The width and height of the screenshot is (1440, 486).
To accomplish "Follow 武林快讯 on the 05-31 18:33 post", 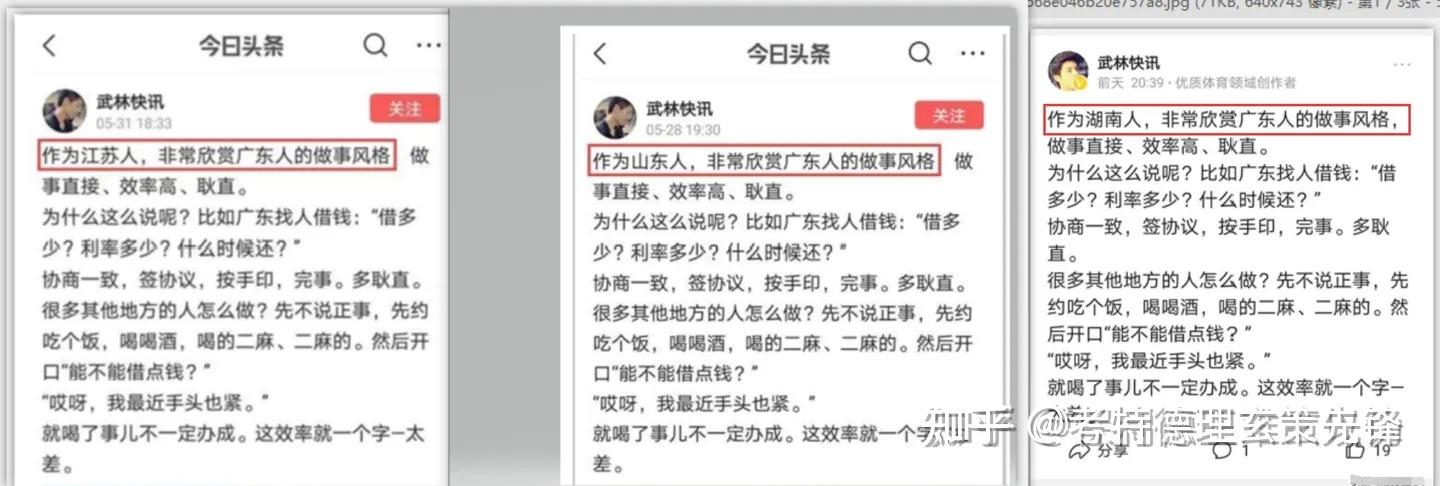I will (405, 109).
